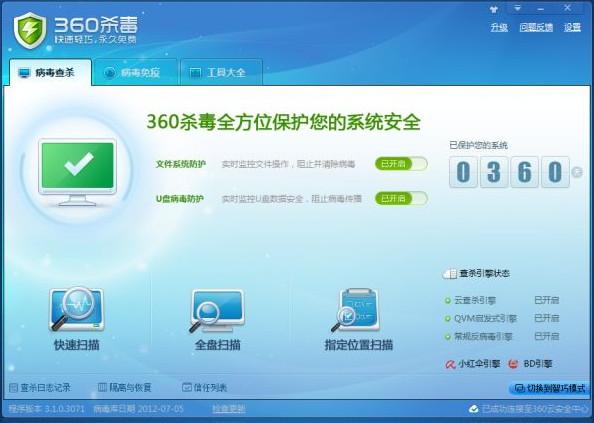Click the green checkmark monitor status icon
The height and width of the screenshot is (423, 594).
click(x=77, y=173)
